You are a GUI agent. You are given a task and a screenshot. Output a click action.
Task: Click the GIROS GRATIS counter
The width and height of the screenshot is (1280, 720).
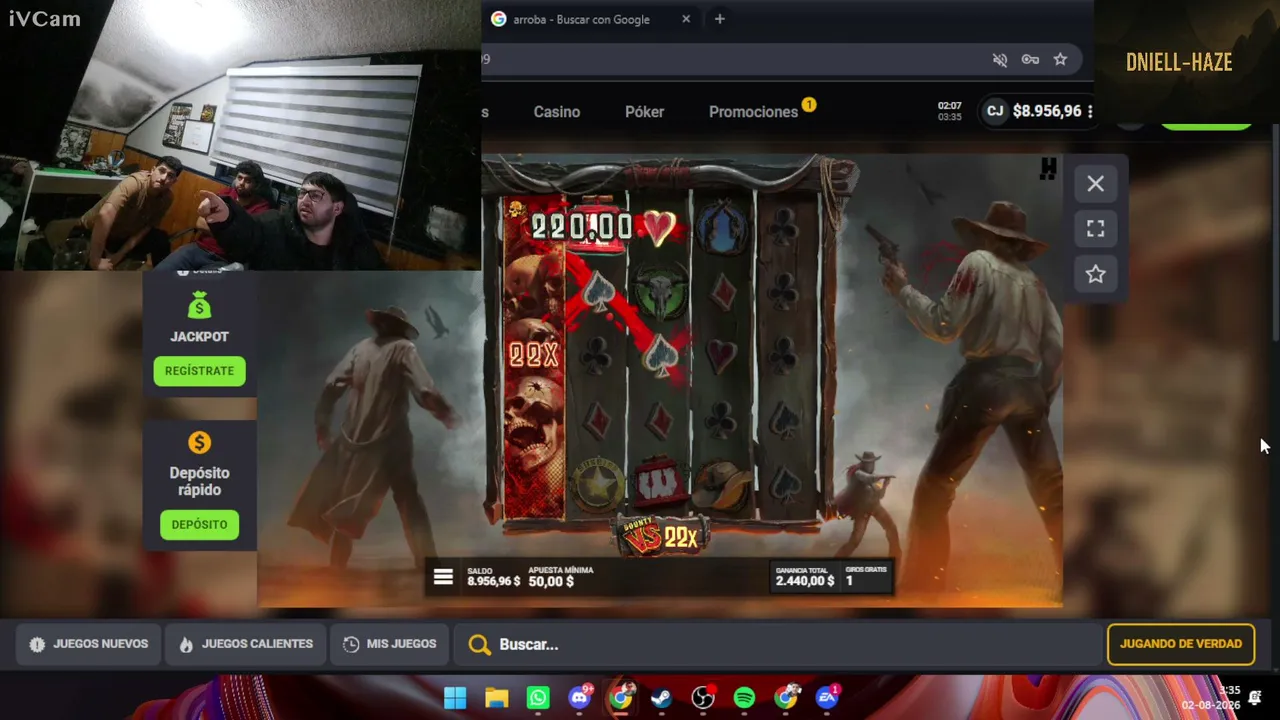click(x=865, y=576)
